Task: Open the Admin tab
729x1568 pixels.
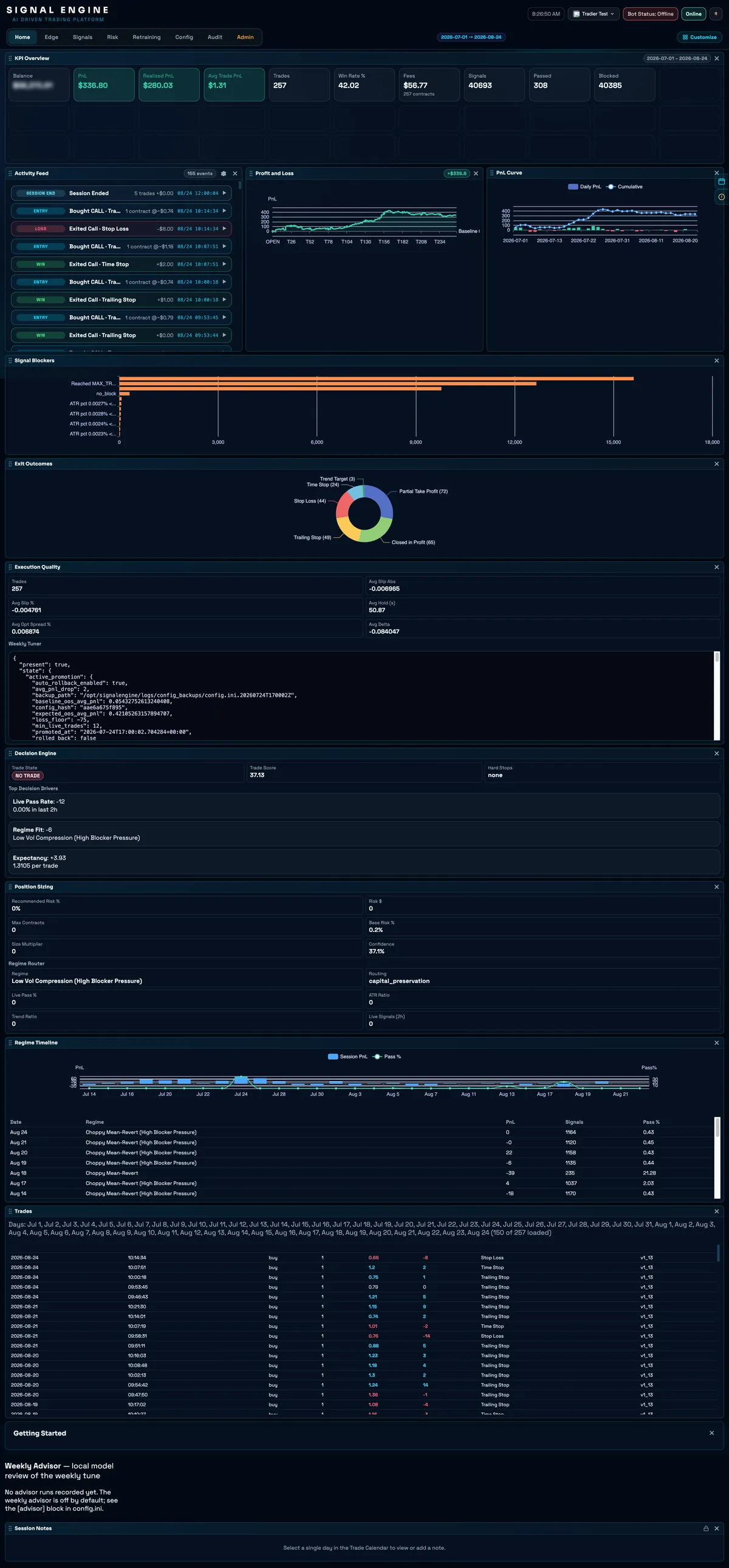Action: tap(245, 37)
